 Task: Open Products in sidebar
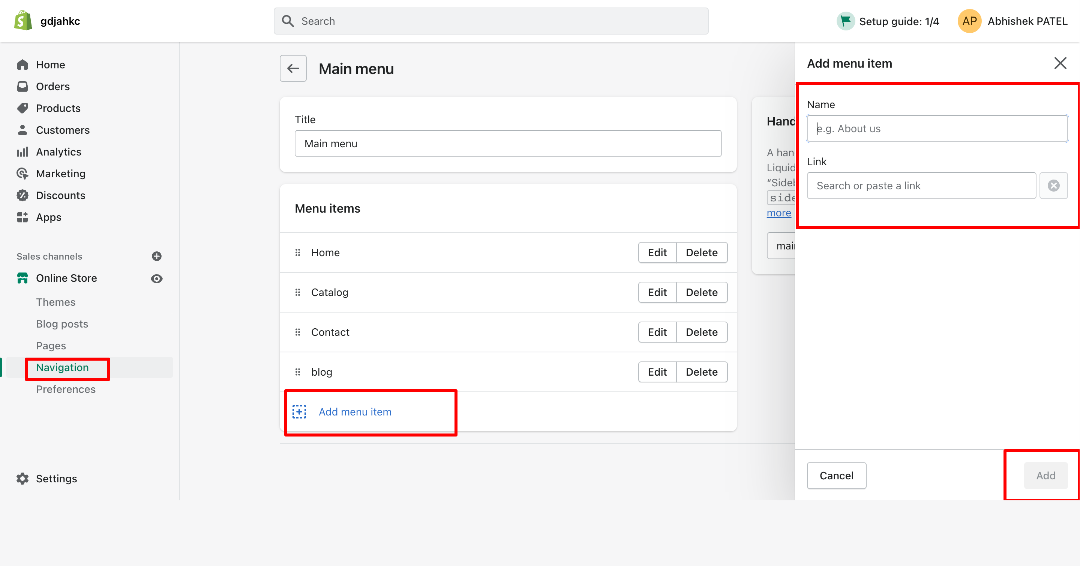[x=58, y=108]
